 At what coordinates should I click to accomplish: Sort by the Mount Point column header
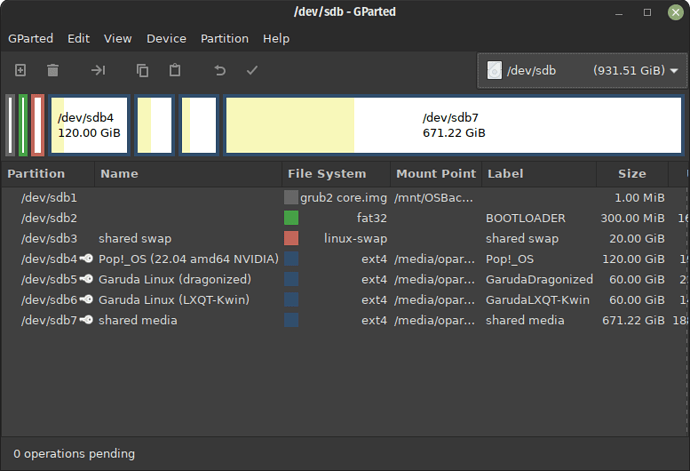pos(436,174)
